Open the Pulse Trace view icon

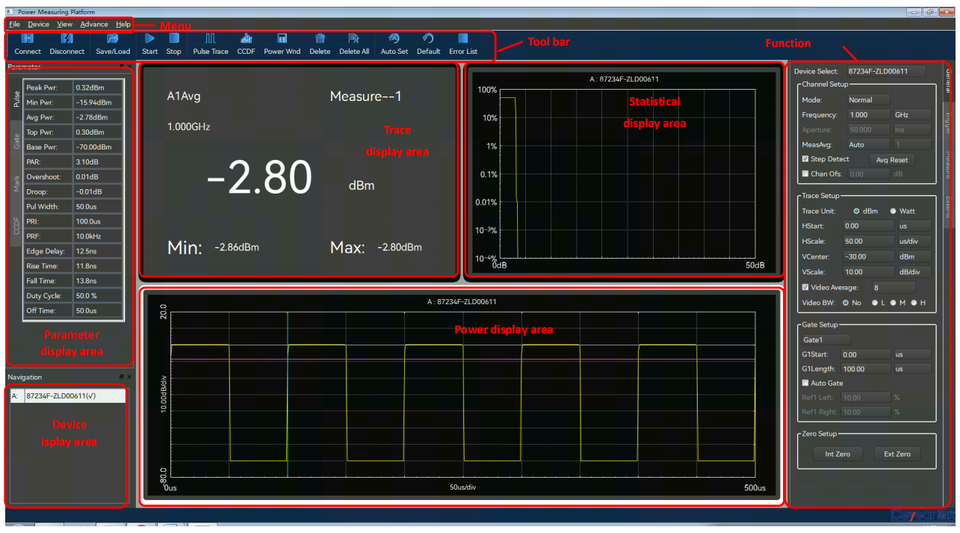(x=210, y=39)
